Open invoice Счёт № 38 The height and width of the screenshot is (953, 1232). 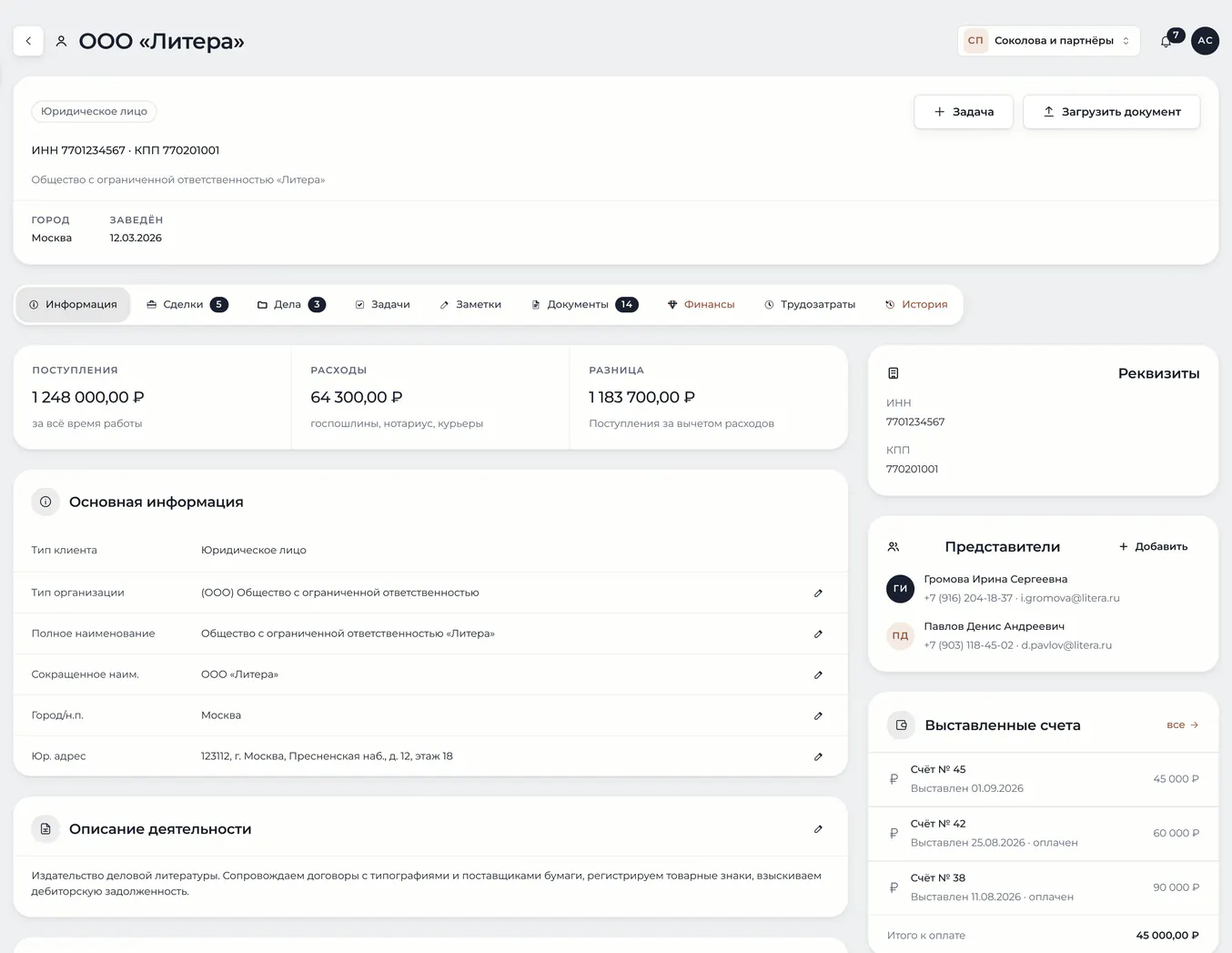point(1043,887)
